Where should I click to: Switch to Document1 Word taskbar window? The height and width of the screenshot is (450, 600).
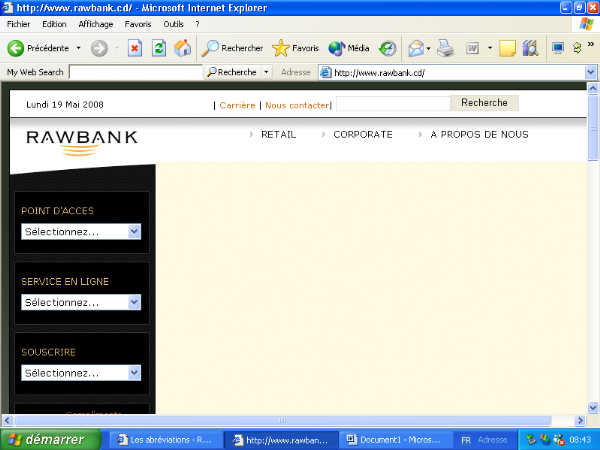click(396, 440)
